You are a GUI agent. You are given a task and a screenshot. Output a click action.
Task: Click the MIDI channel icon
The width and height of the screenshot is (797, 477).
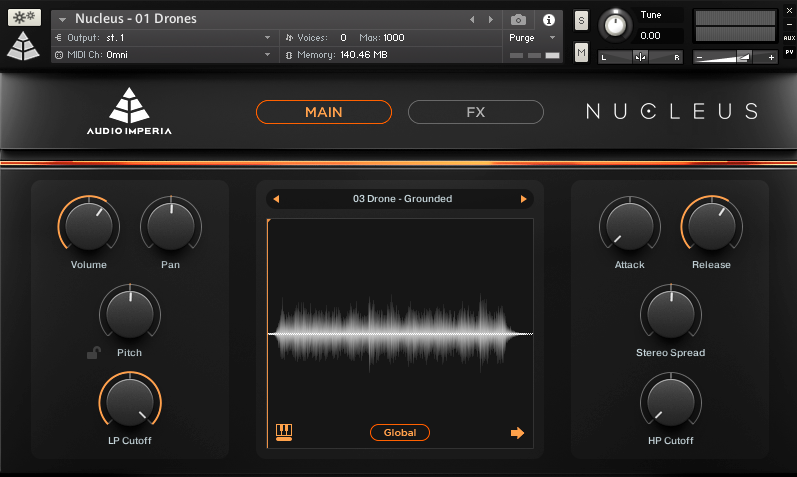[x=59, y=55]
